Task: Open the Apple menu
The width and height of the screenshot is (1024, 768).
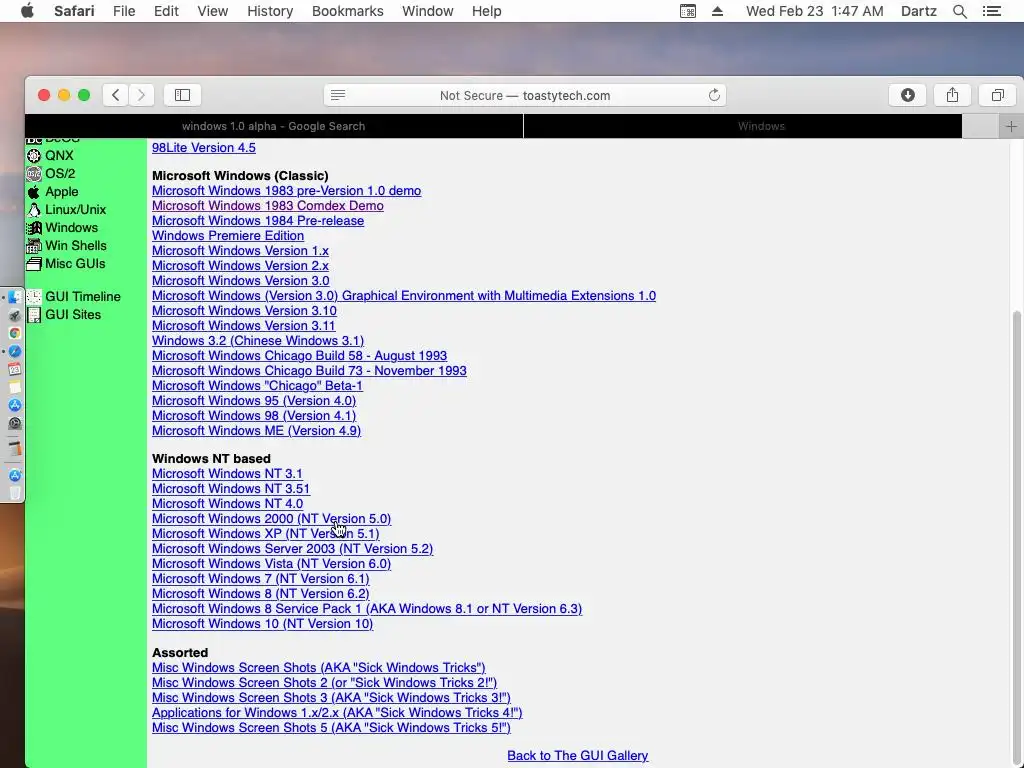Action: click(27, 11)
